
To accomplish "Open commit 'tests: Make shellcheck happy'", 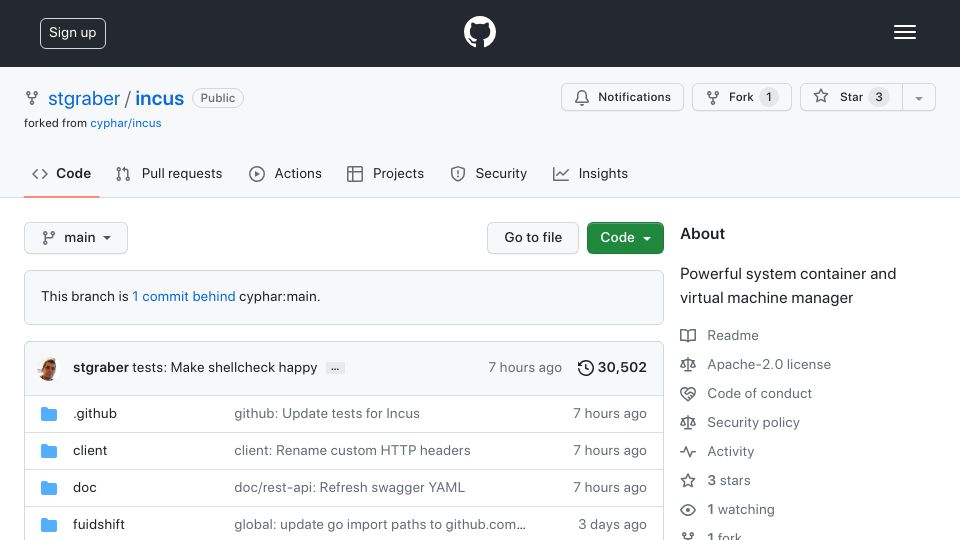I will click(225, 367).
